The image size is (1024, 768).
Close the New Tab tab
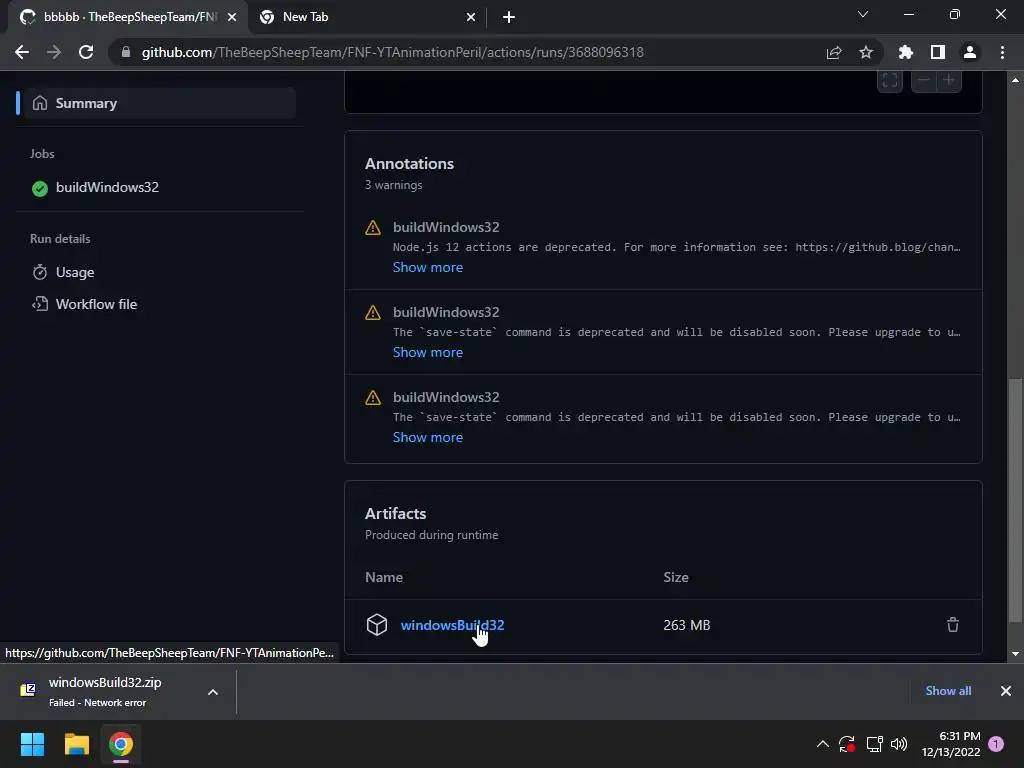click(471, 17)
